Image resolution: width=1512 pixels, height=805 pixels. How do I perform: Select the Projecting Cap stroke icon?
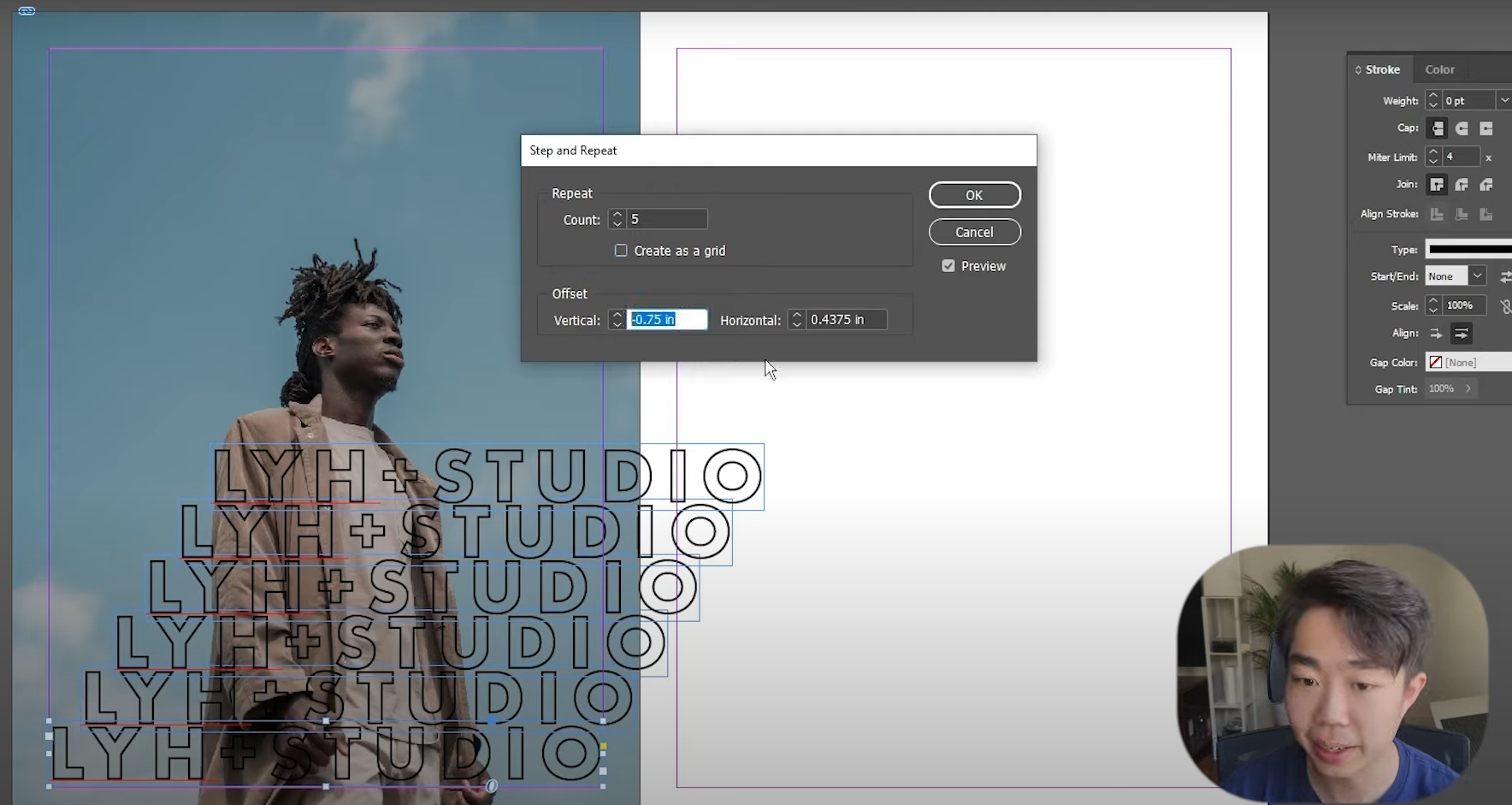1486,128
